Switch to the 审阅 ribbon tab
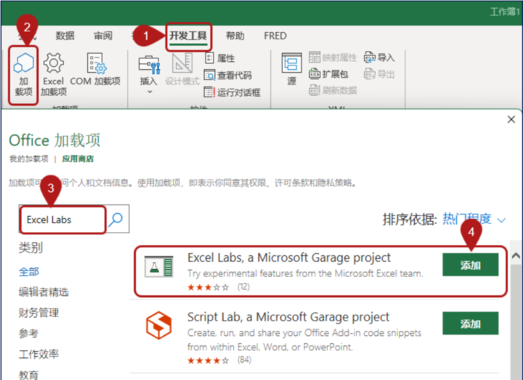Viewport: 523px width, 380px height. [103, 36]
